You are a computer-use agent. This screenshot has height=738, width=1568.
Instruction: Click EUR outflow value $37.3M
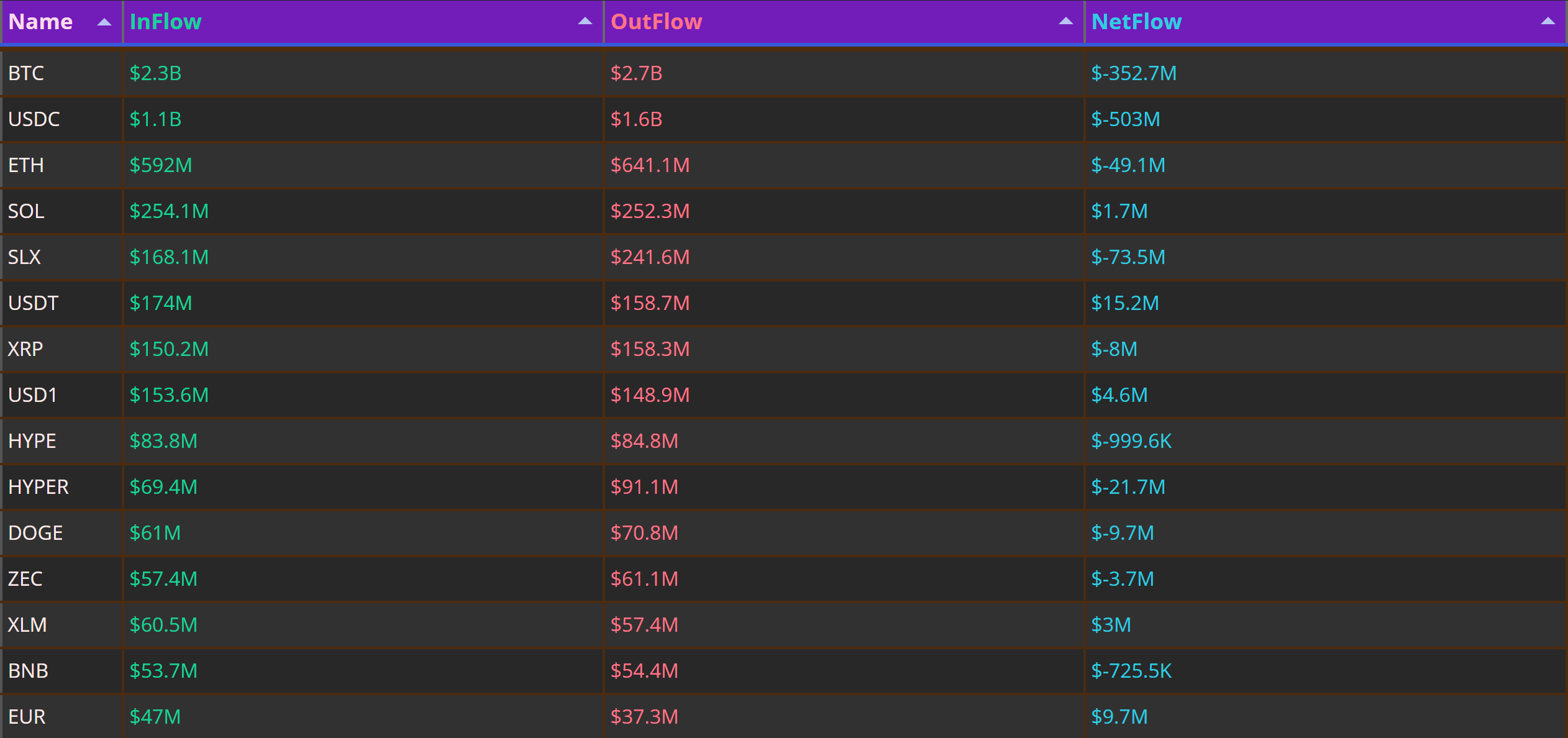click(644, 717)
